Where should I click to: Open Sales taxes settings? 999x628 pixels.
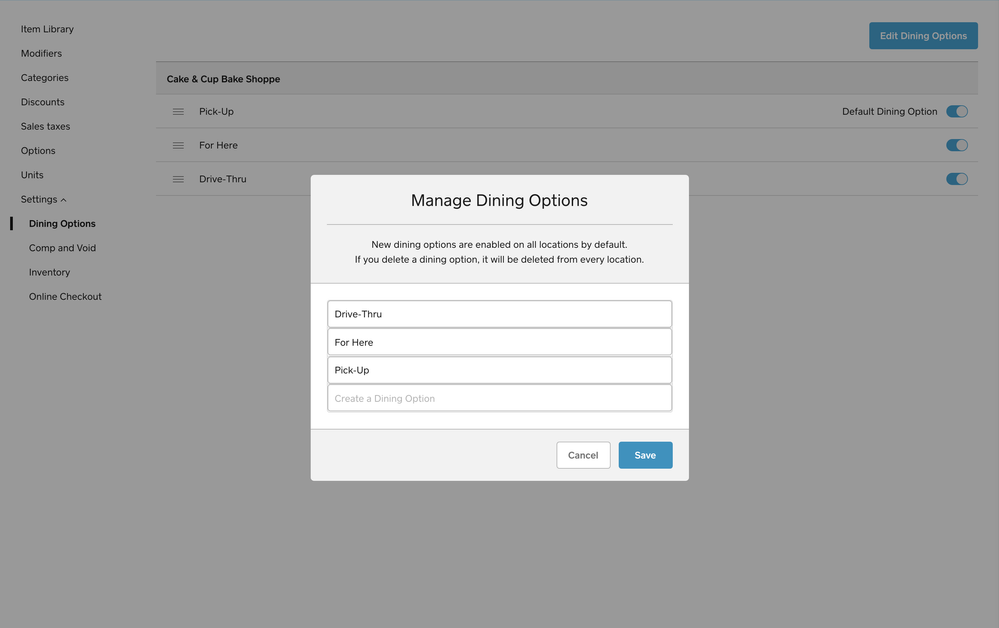45,125
